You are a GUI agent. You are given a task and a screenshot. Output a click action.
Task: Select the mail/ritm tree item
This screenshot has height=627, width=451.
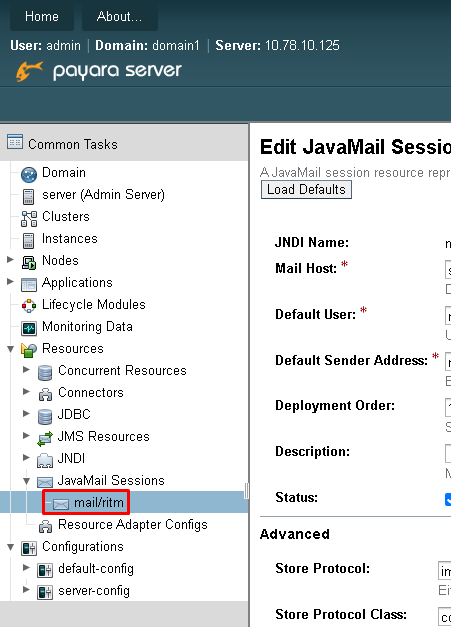(98, 502)
